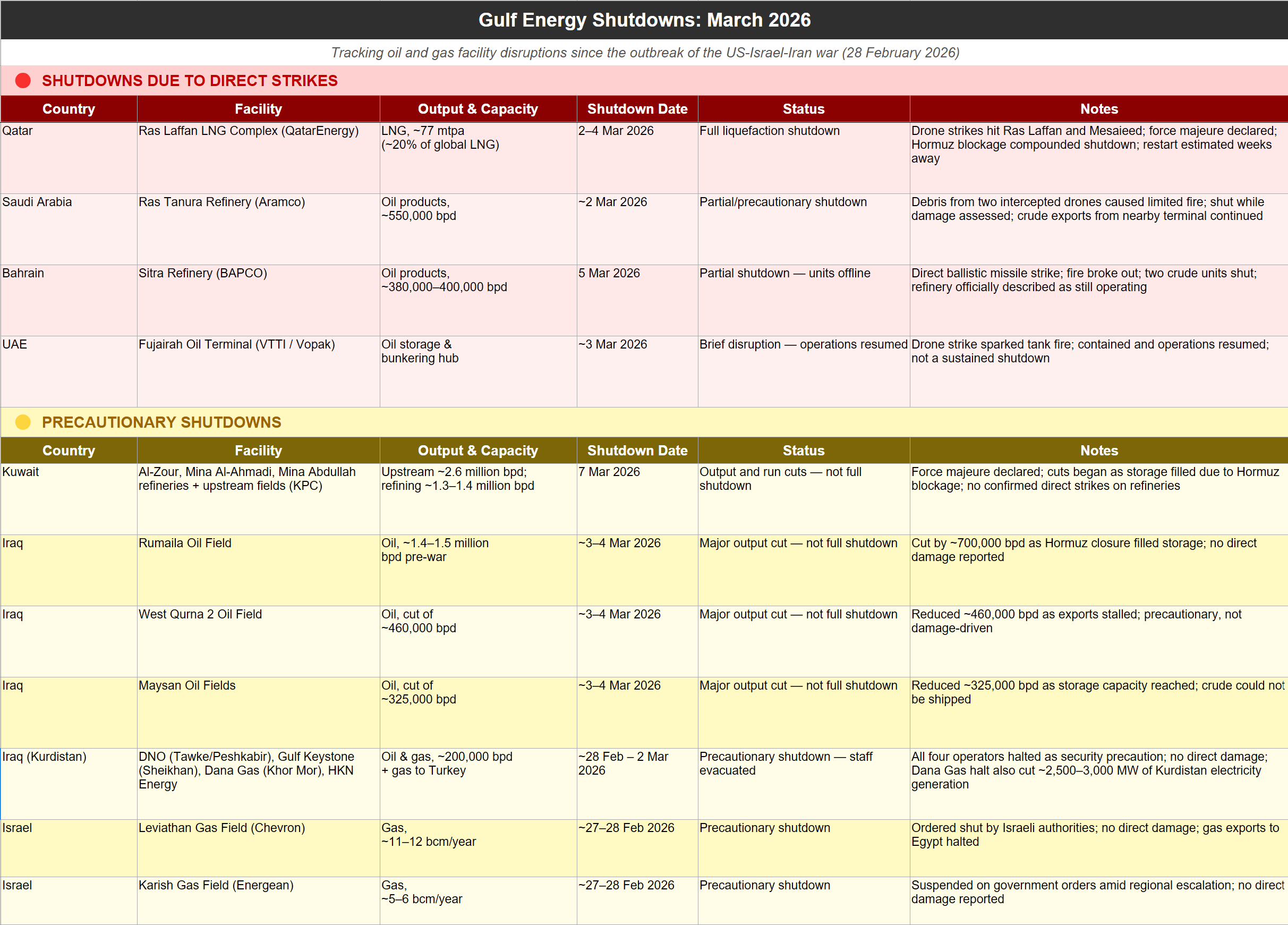Select the Leviathan Gas Field (Chevron) cell
1288x925 pixels.
point(221,828)
